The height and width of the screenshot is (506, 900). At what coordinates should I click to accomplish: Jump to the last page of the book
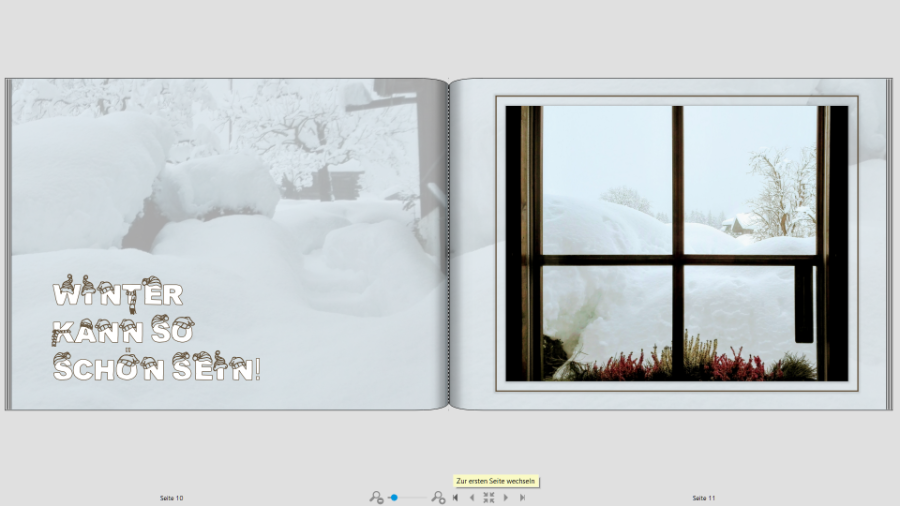(x=522, y=497)
